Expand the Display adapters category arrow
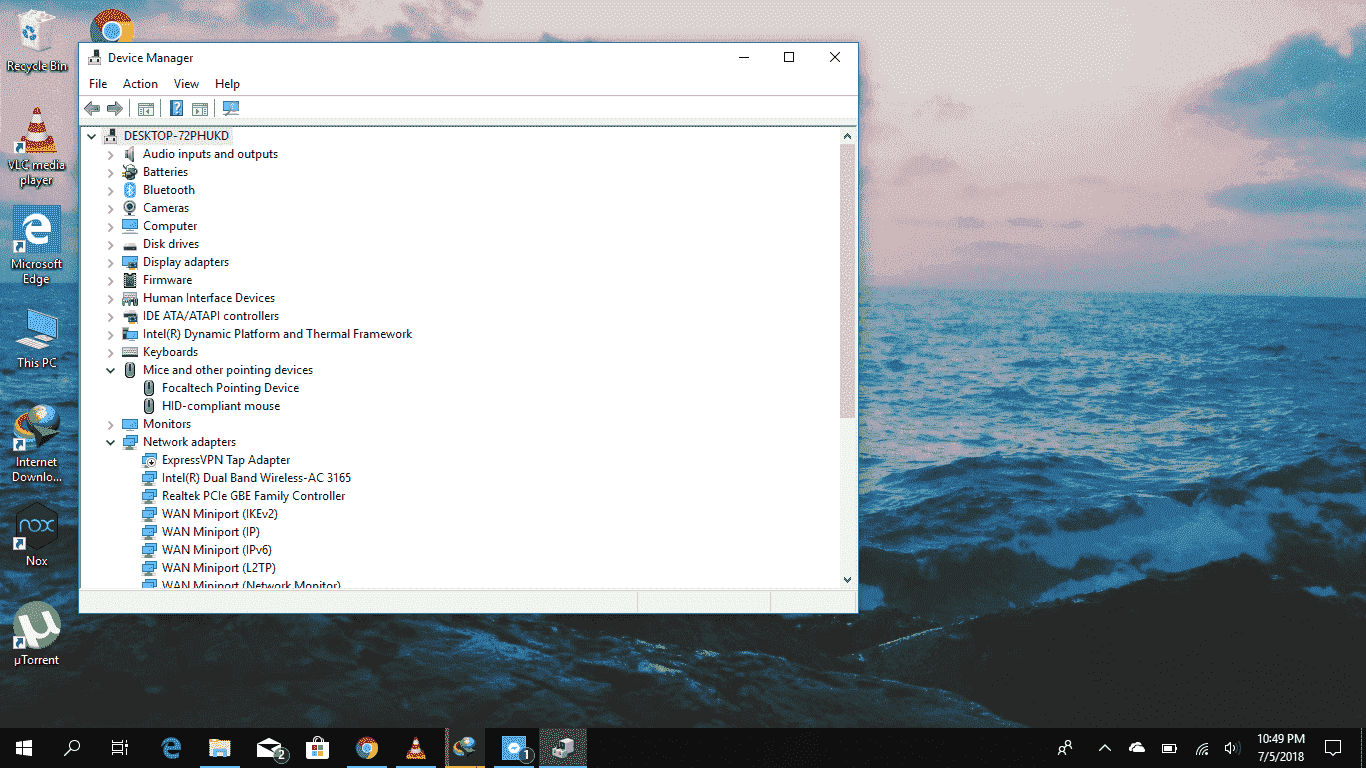Image resolution: width=1366 pixels, height=768 pixels. [110, 262]
